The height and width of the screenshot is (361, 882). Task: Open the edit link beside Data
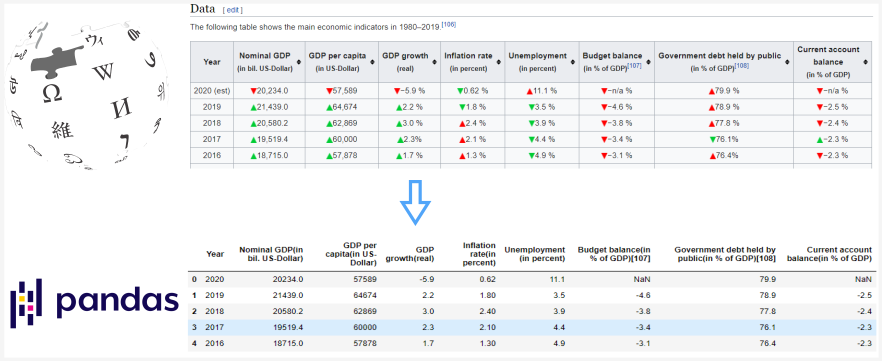233,10
